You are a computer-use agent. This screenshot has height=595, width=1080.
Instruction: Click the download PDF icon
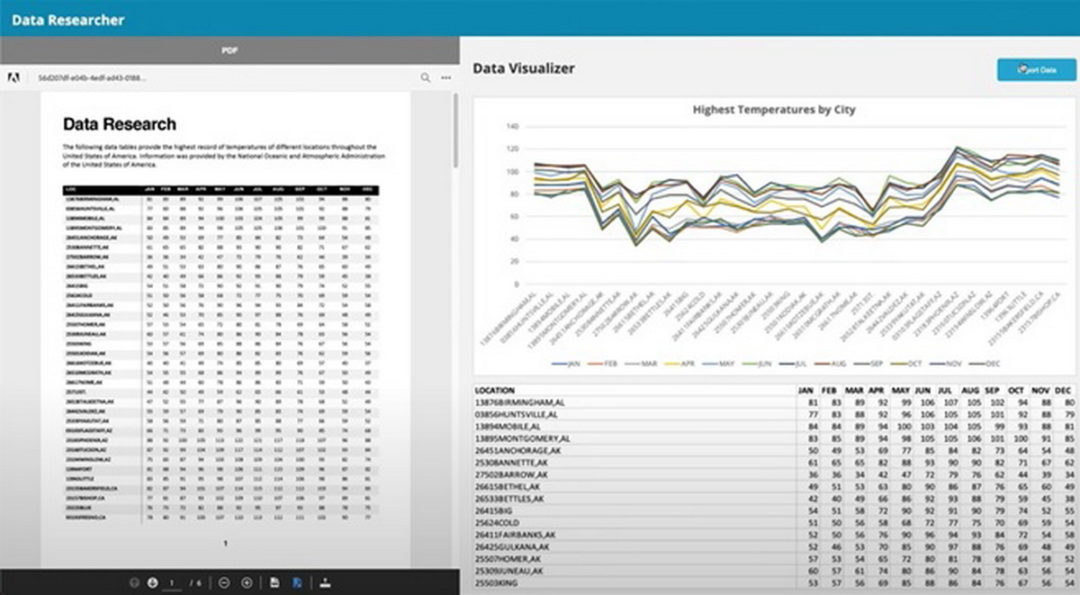pyautogui.click(x=325, y=582)
